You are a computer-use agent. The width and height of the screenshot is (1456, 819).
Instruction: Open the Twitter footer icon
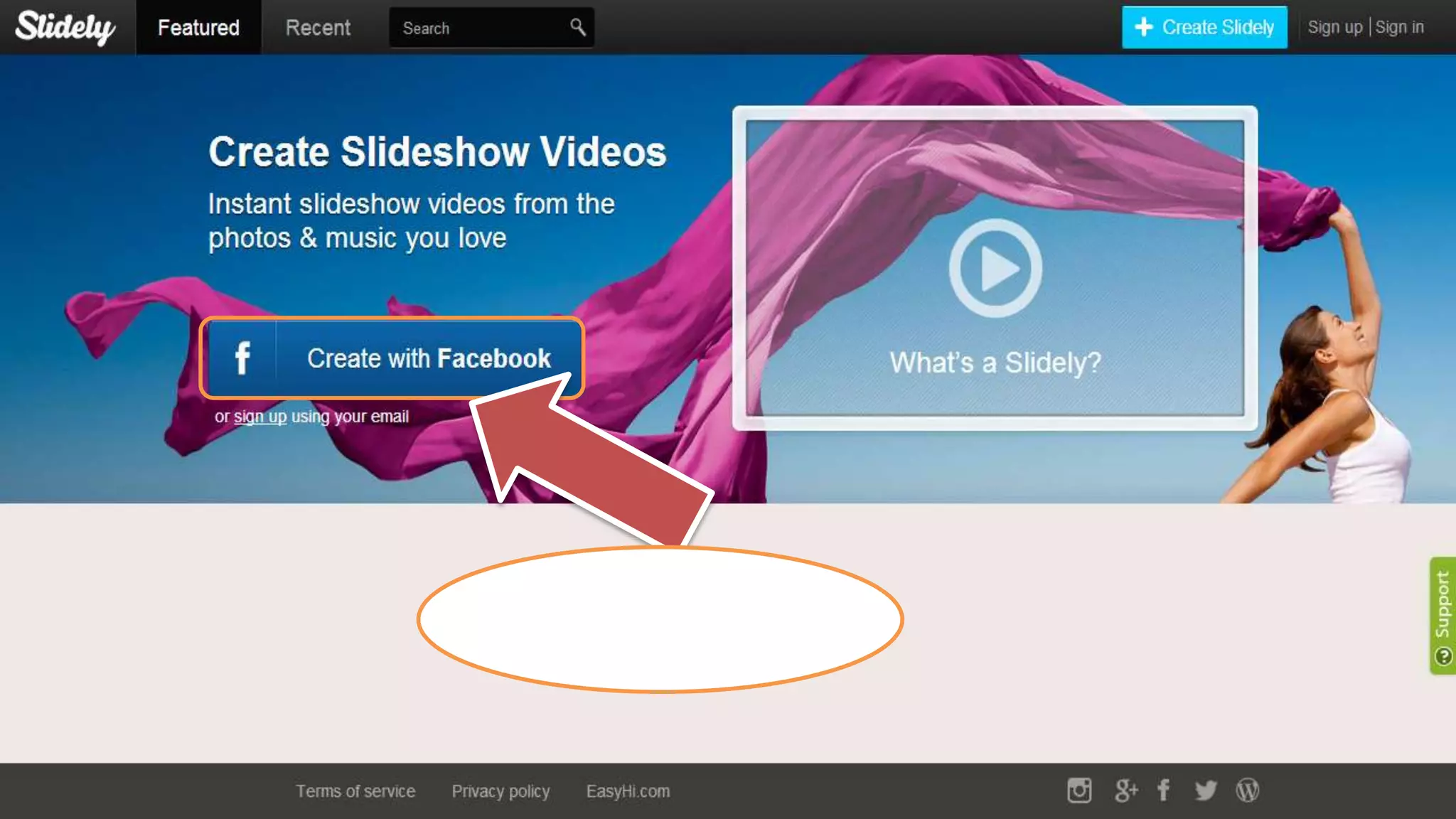point(1205,790)
